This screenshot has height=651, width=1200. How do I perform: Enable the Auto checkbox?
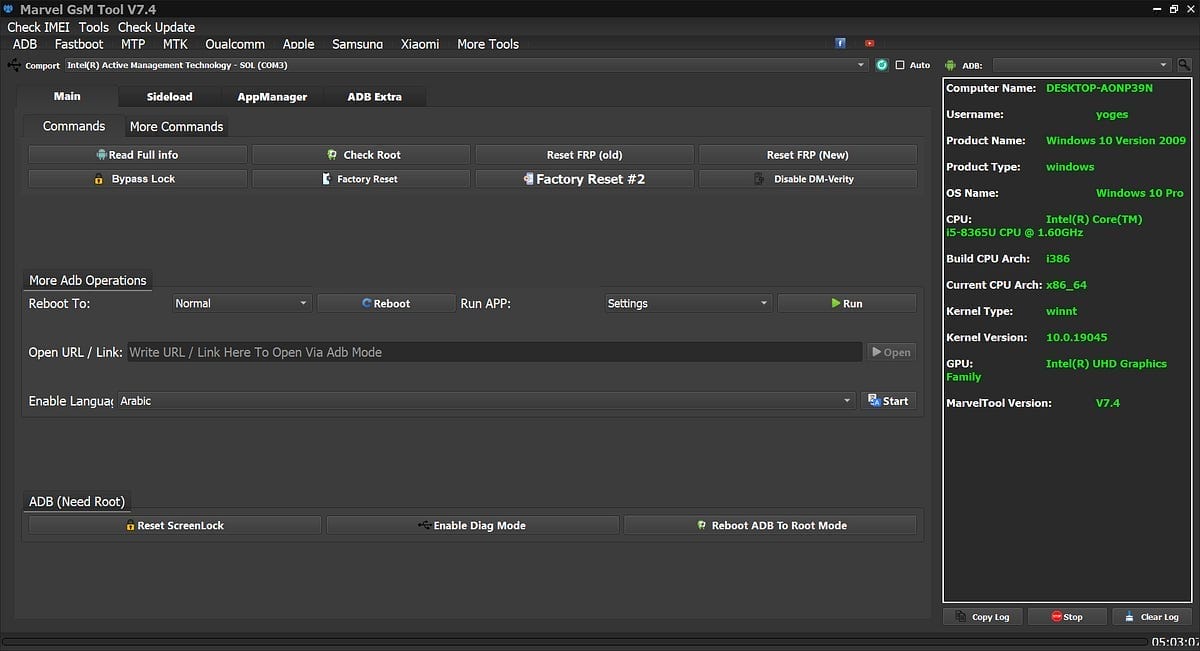click(900, 65)
